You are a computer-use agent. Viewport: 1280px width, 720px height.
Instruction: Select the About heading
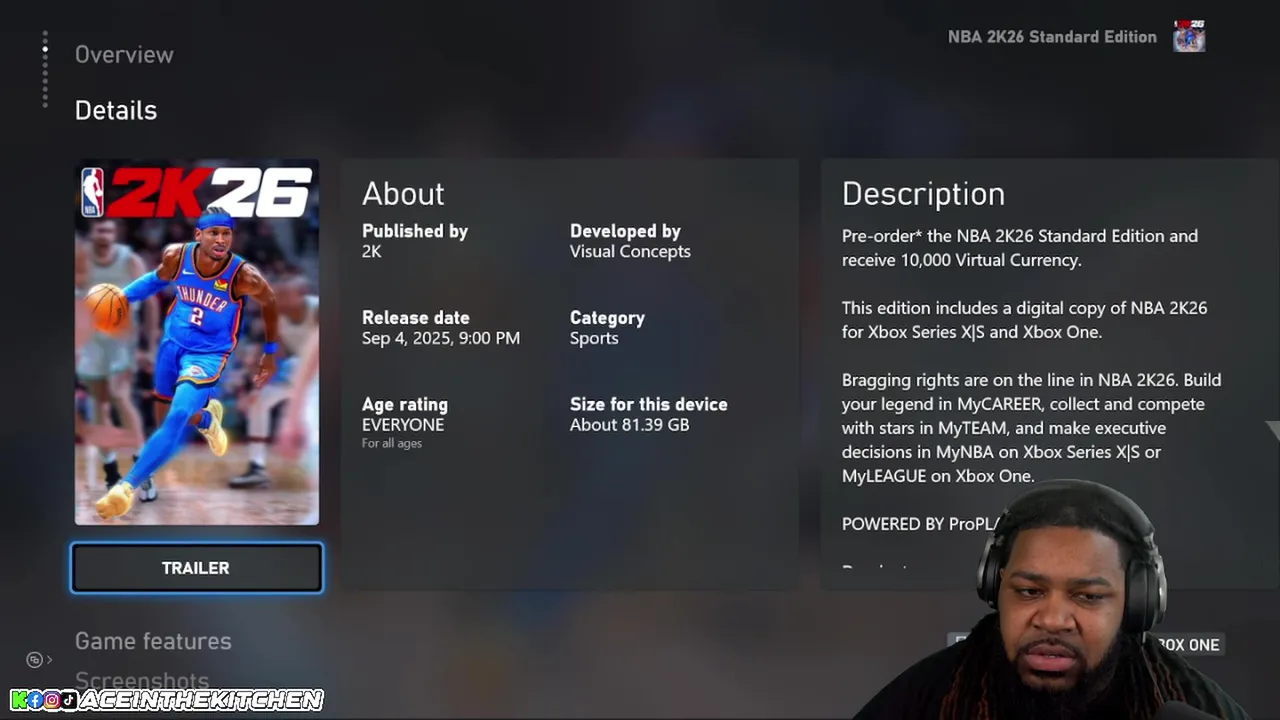pyautogui.click(x=403, y=194)
